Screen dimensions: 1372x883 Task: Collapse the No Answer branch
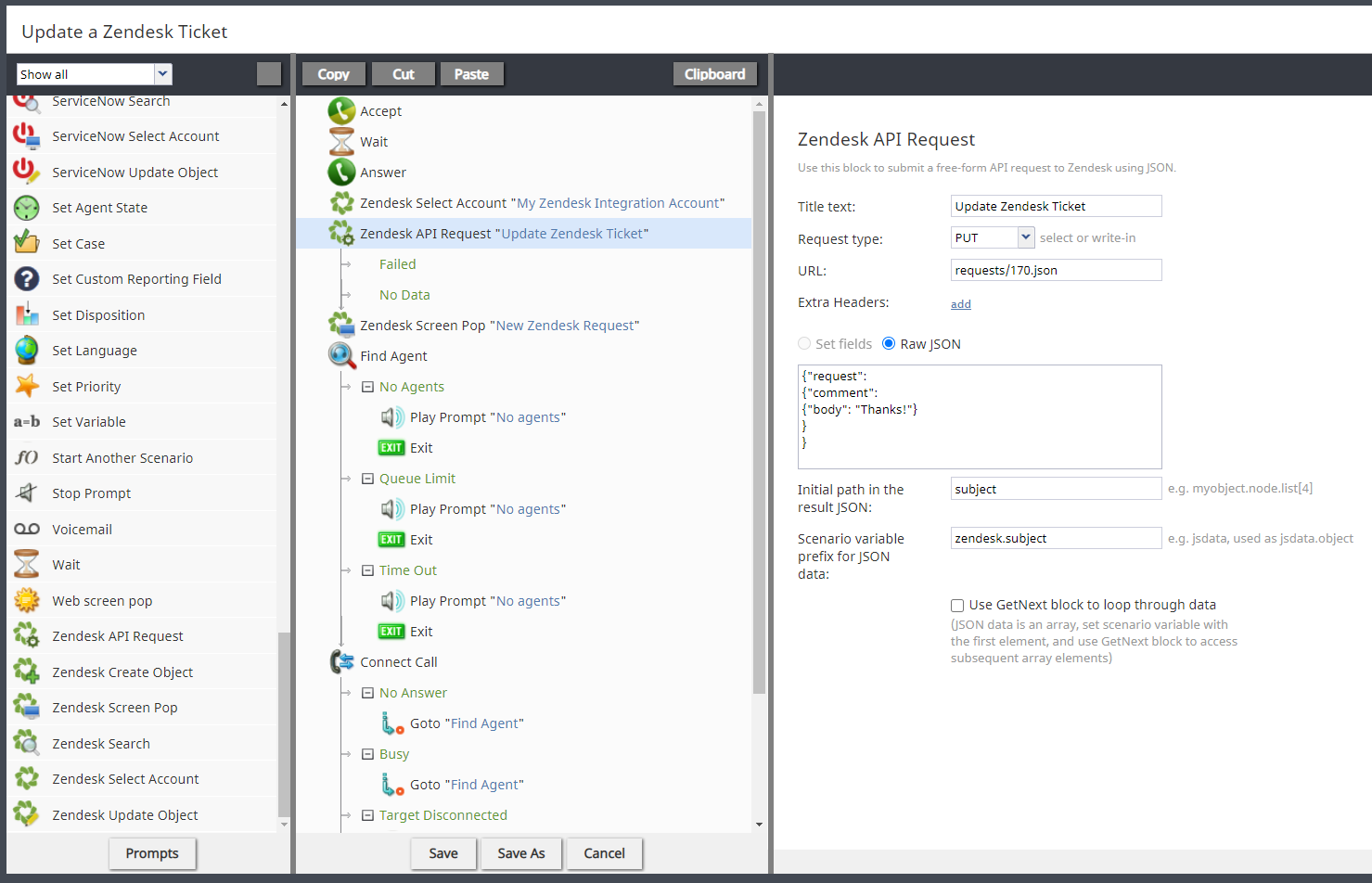click(x=367, y=693)
